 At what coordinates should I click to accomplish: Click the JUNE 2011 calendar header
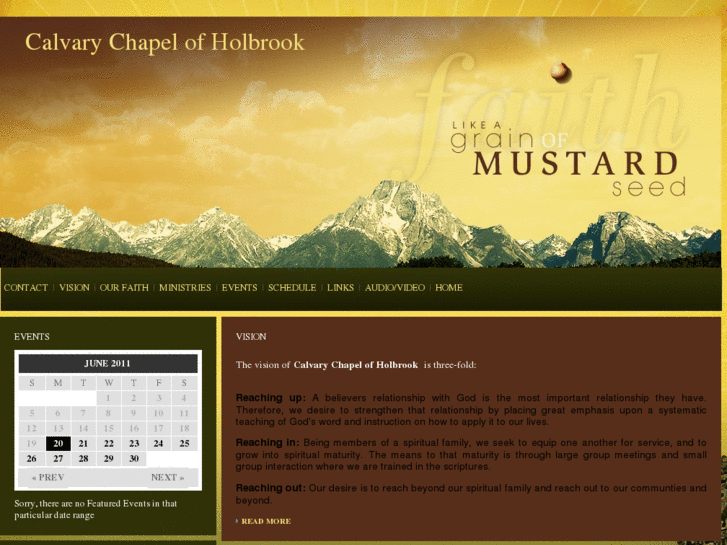108,364
